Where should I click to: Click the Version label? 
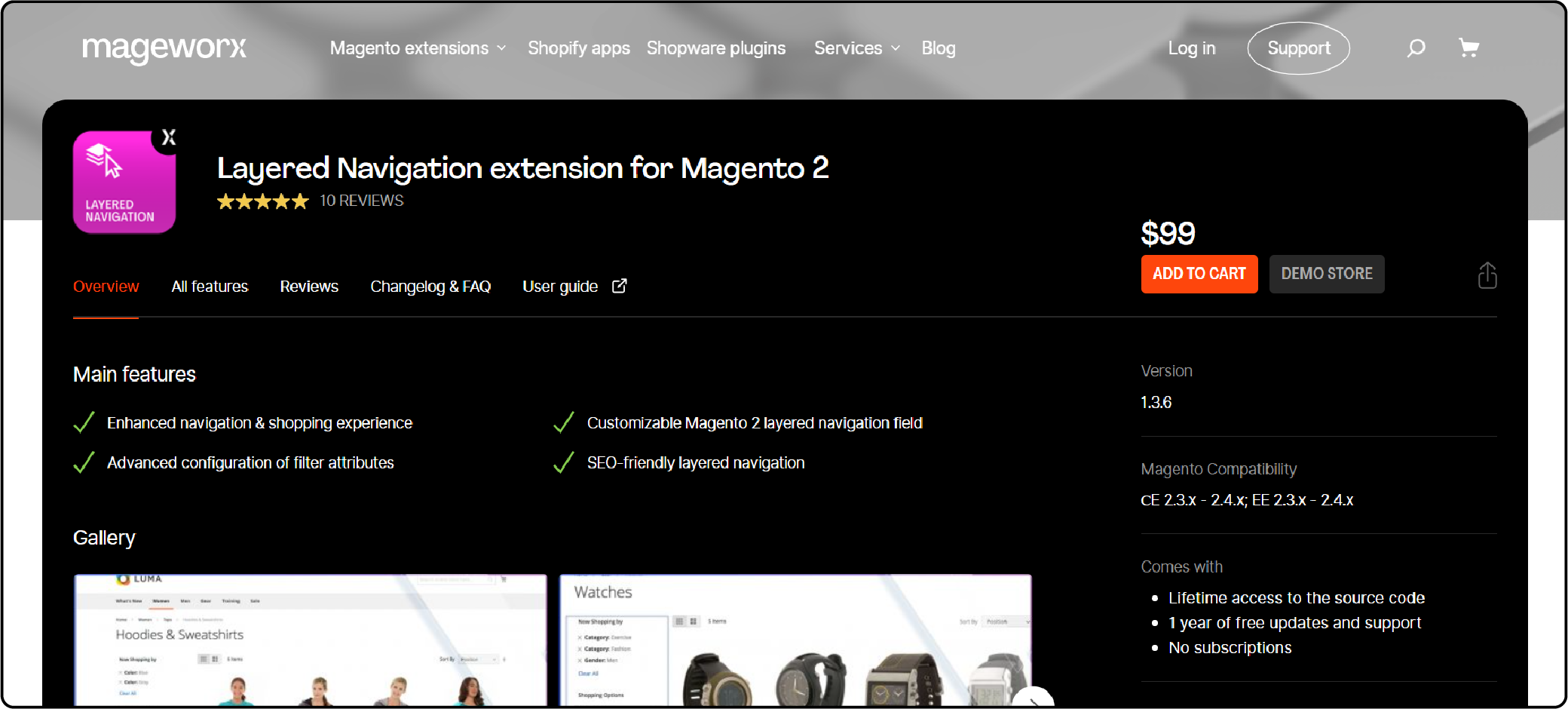pos(1167,371)
